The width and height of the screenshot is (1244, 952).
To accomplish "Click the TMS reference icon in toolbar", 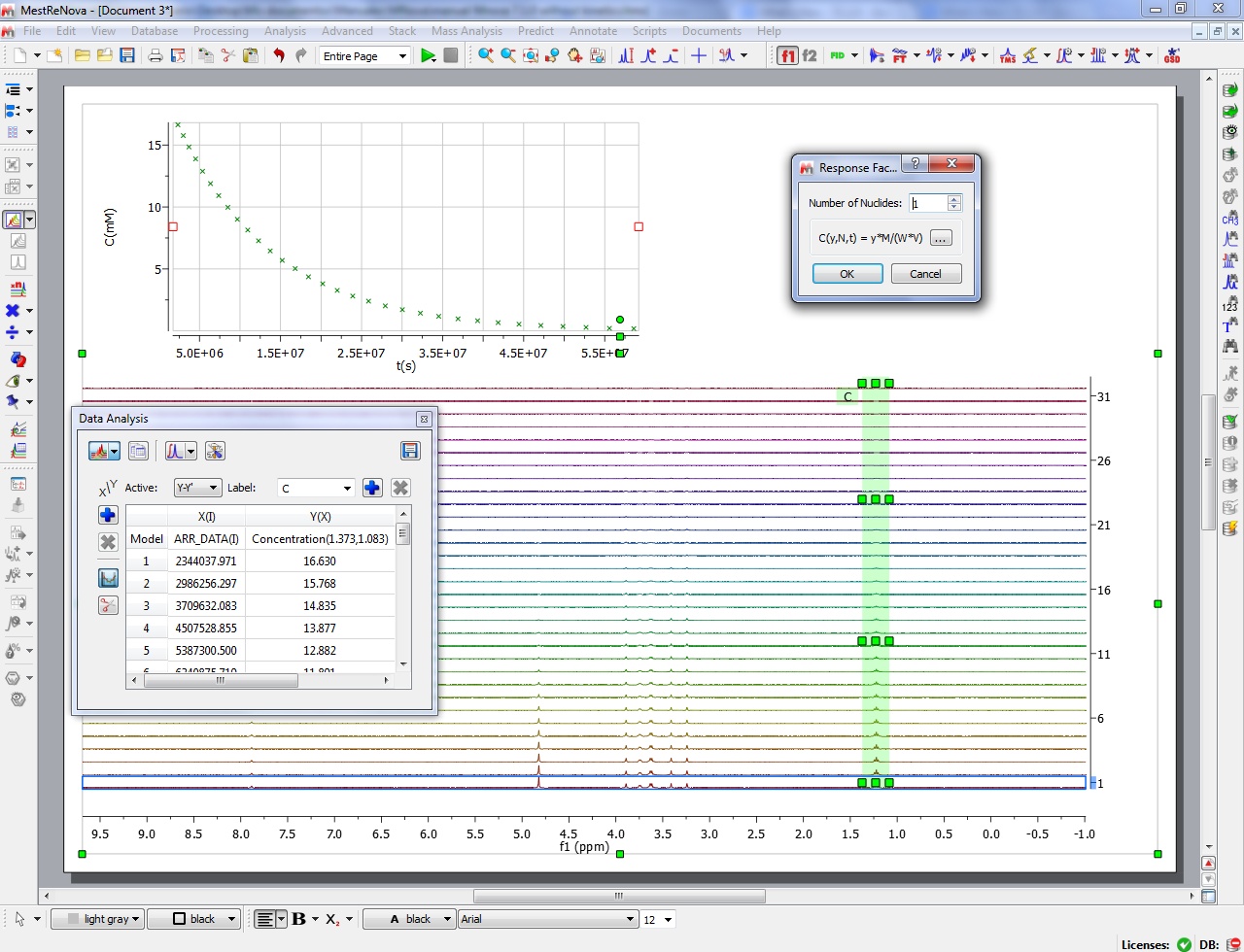I will [x=1007, y=55].
